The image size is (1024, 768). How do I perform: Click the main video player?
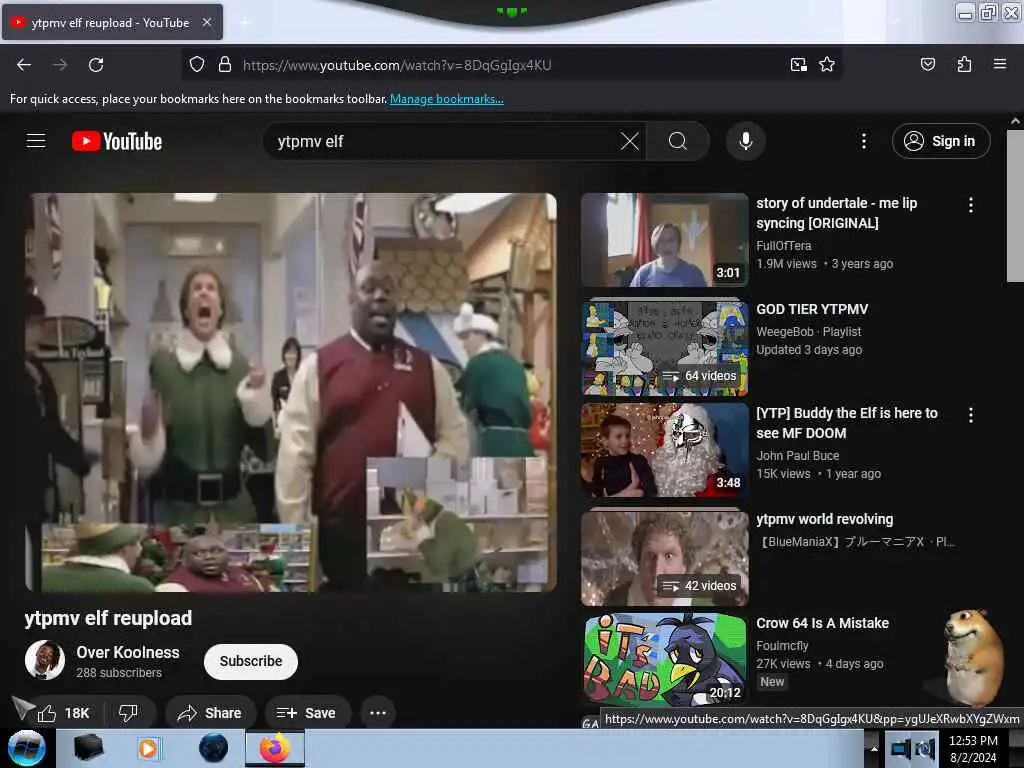(291, 392)
